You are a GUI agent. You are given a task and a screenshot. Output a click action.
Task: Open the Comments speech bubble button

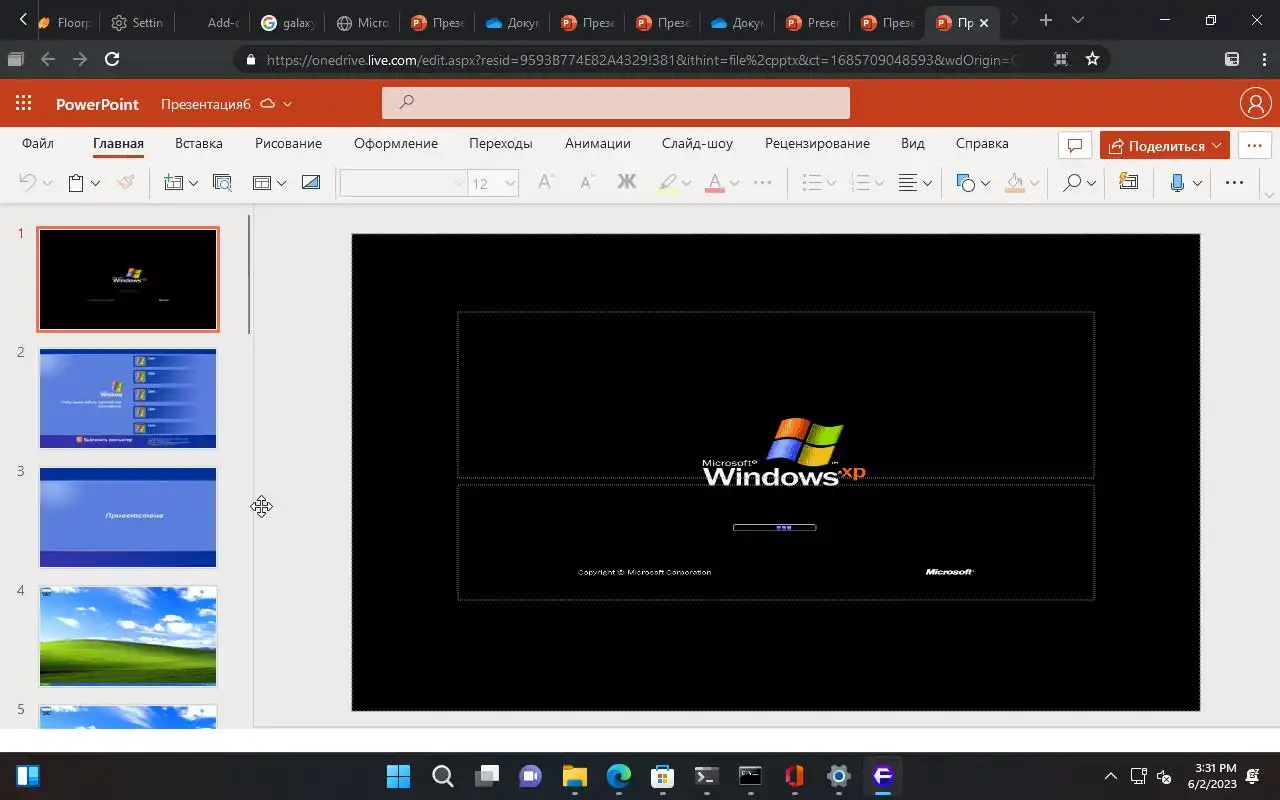pos(1075,145)
